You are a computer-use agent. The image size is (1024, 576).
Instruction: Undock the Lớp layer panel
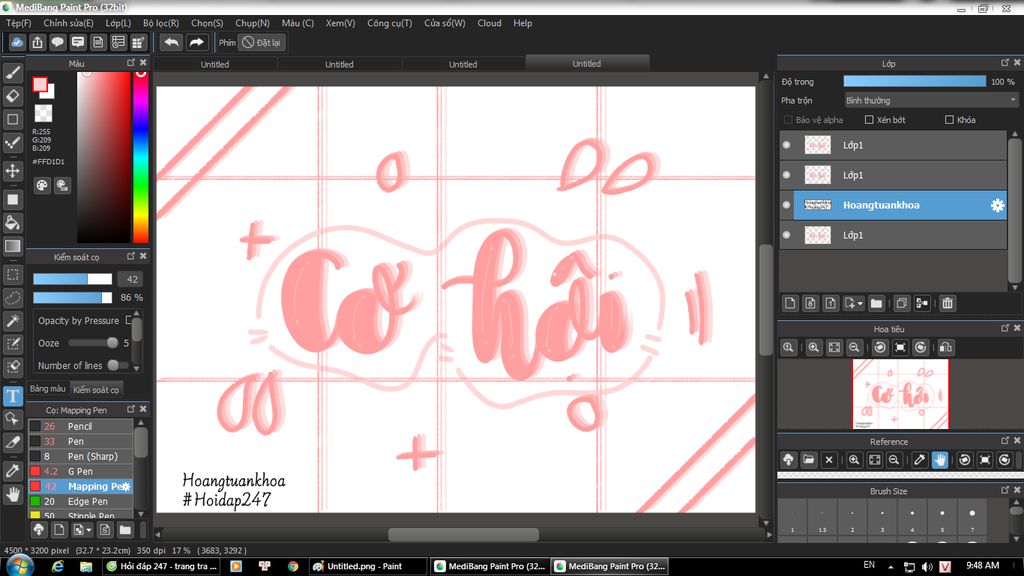pyautogui.click(x=1004, y=63)
